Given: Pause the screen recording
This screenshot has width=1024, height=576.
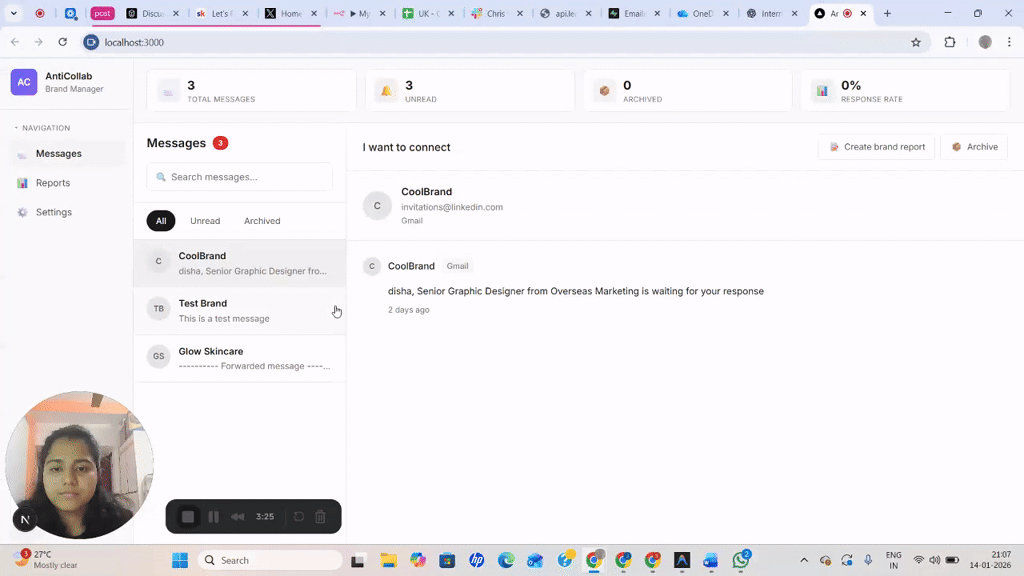Looking at the screenshot, I should click(213, 516).
